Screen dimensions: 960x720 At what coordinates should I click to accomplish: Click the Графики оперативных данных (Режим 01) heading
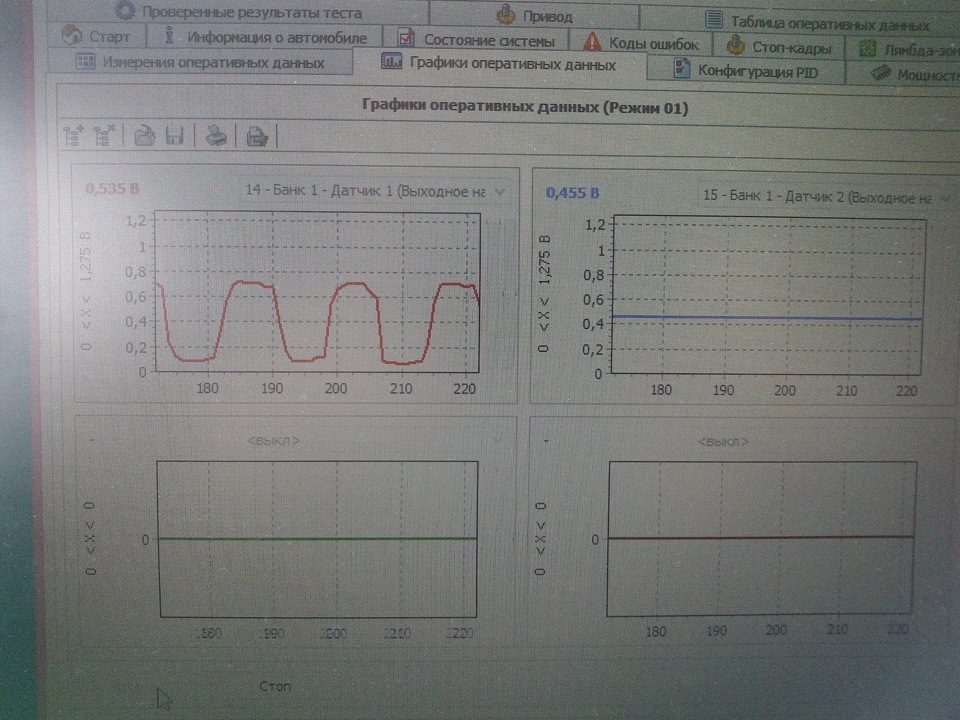point(525,107)
